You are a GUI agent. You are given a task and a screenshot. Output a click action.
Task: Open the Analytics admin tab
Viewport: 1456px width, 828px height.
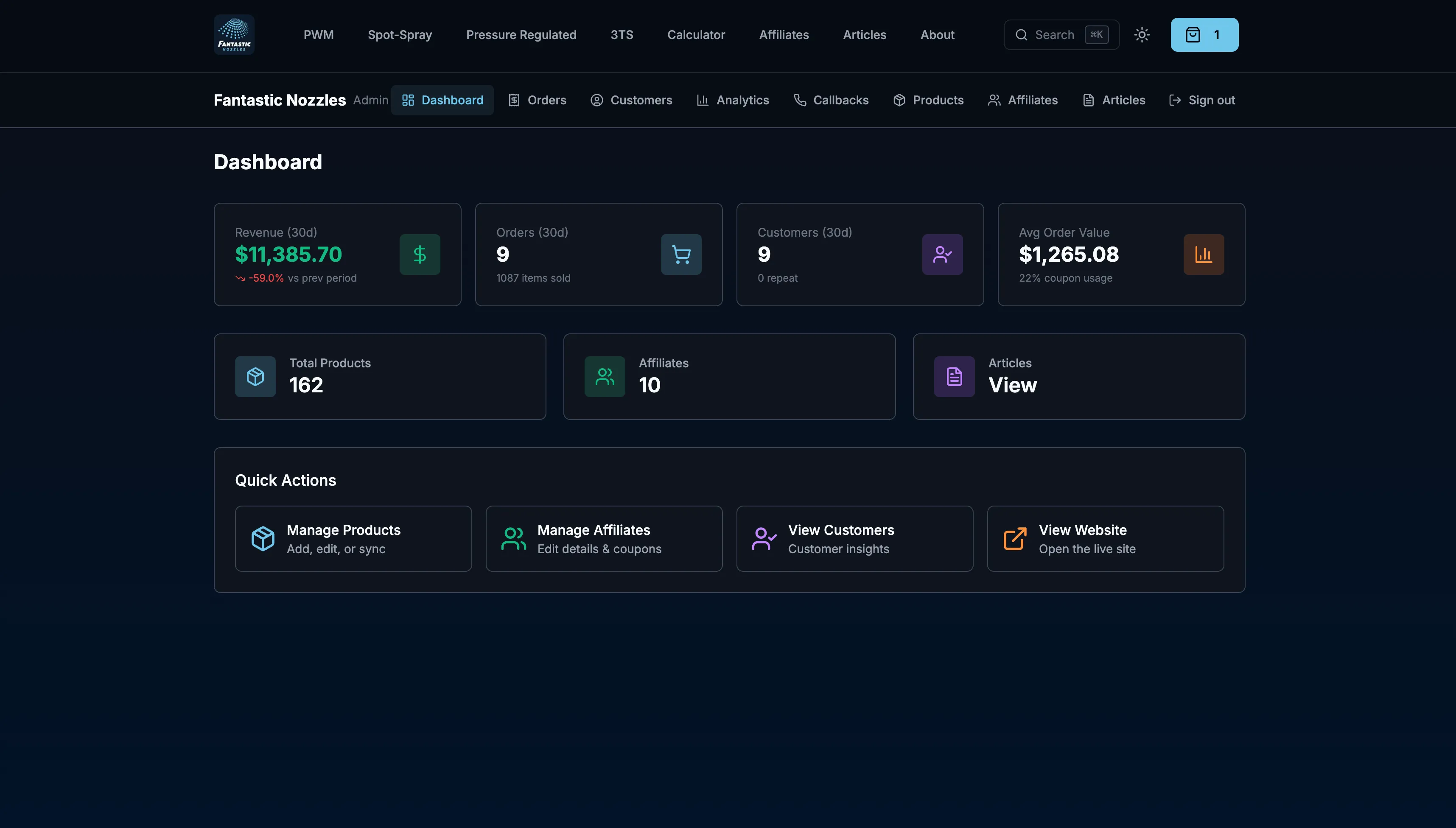(733, 100)
